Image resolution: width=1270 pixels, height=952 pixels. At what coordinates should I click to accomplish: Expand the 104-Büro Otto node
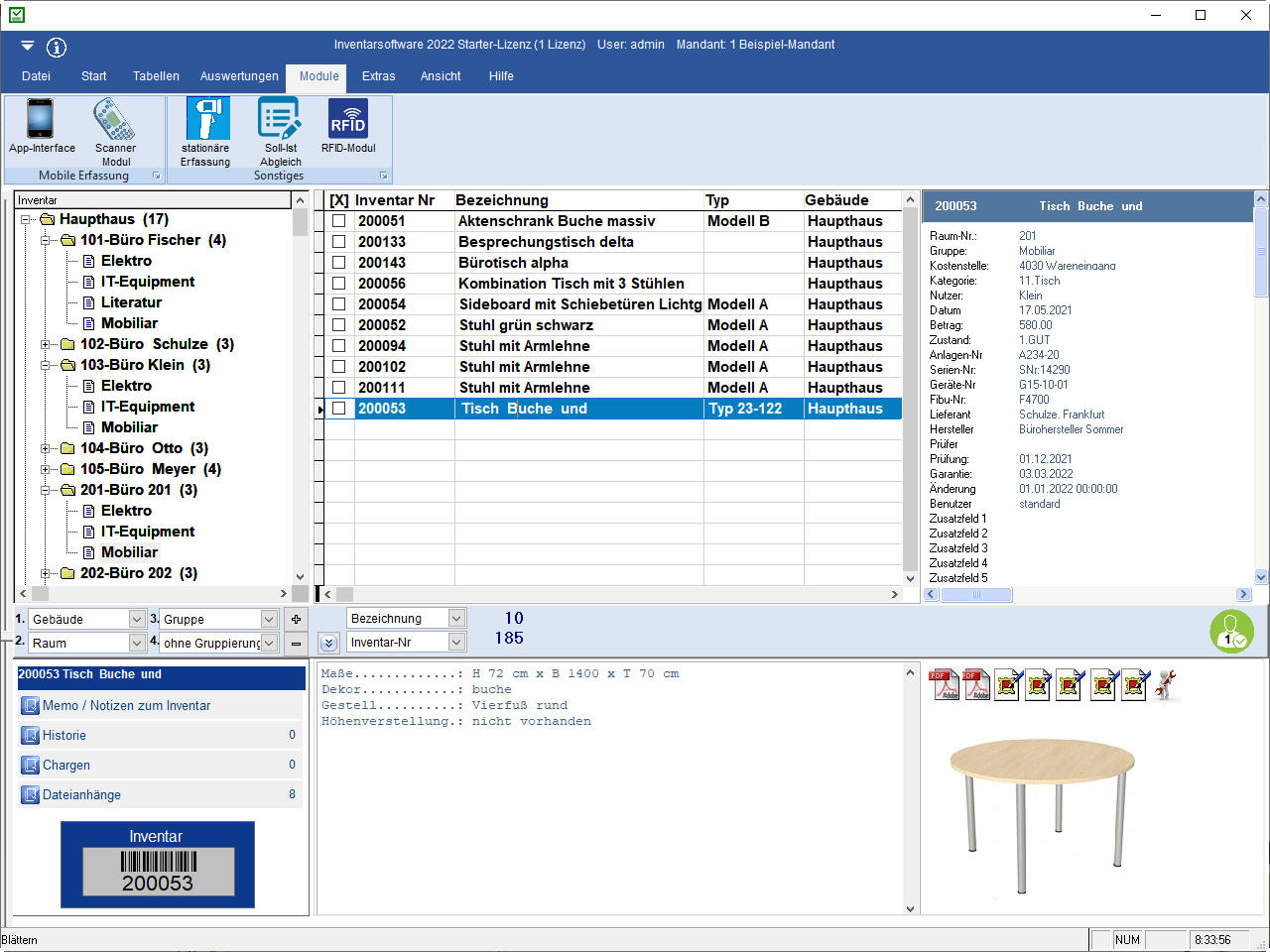coord(45,448)
